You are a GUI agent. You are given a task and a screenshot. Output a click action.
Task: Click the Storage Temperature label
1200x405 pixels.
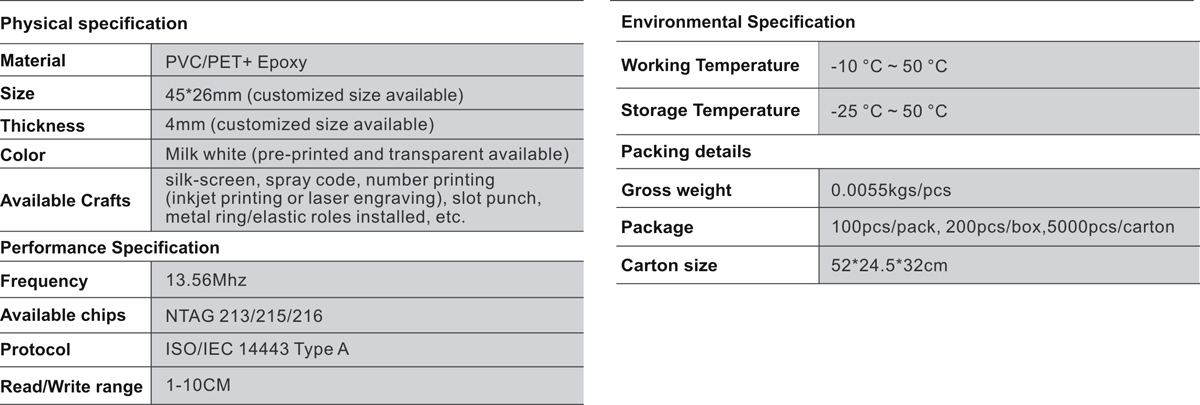click(x=710, y=110)
